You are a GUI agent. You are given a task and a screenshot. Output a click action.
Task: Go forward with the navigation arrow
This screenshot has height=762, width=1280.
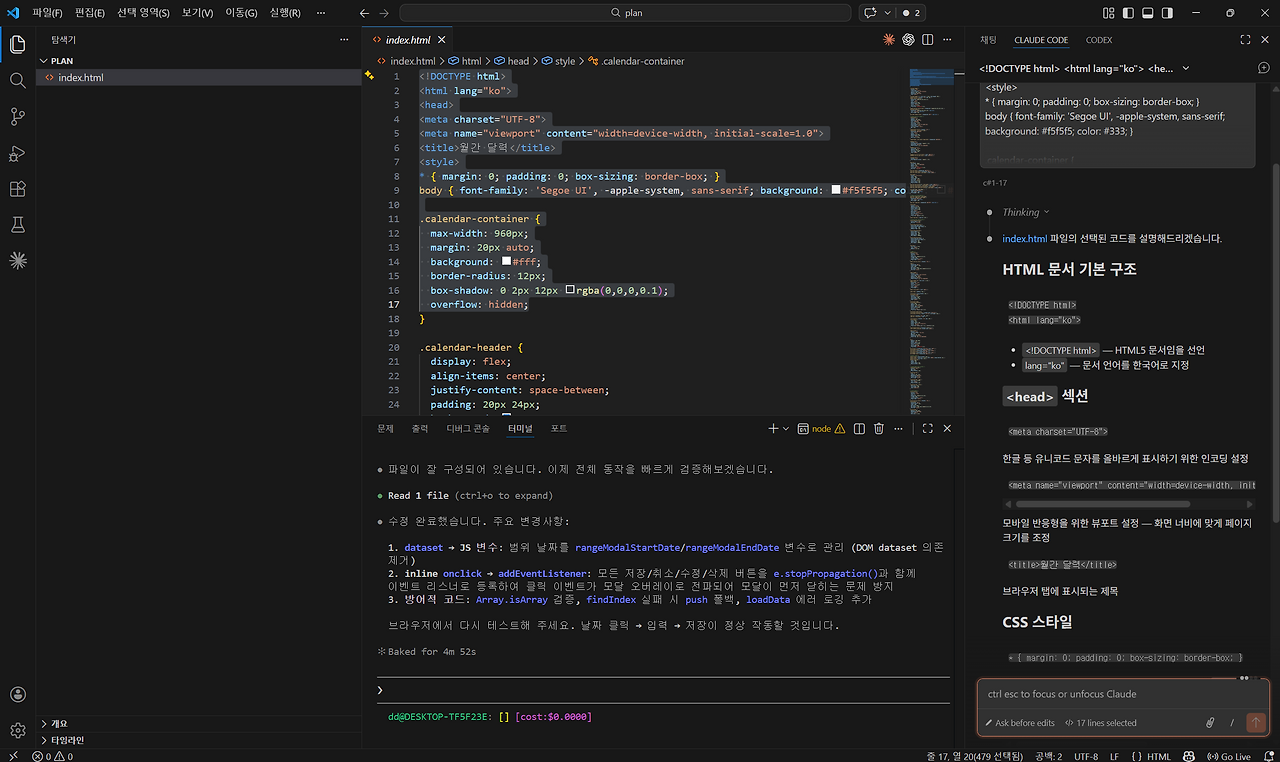(386, 13)
